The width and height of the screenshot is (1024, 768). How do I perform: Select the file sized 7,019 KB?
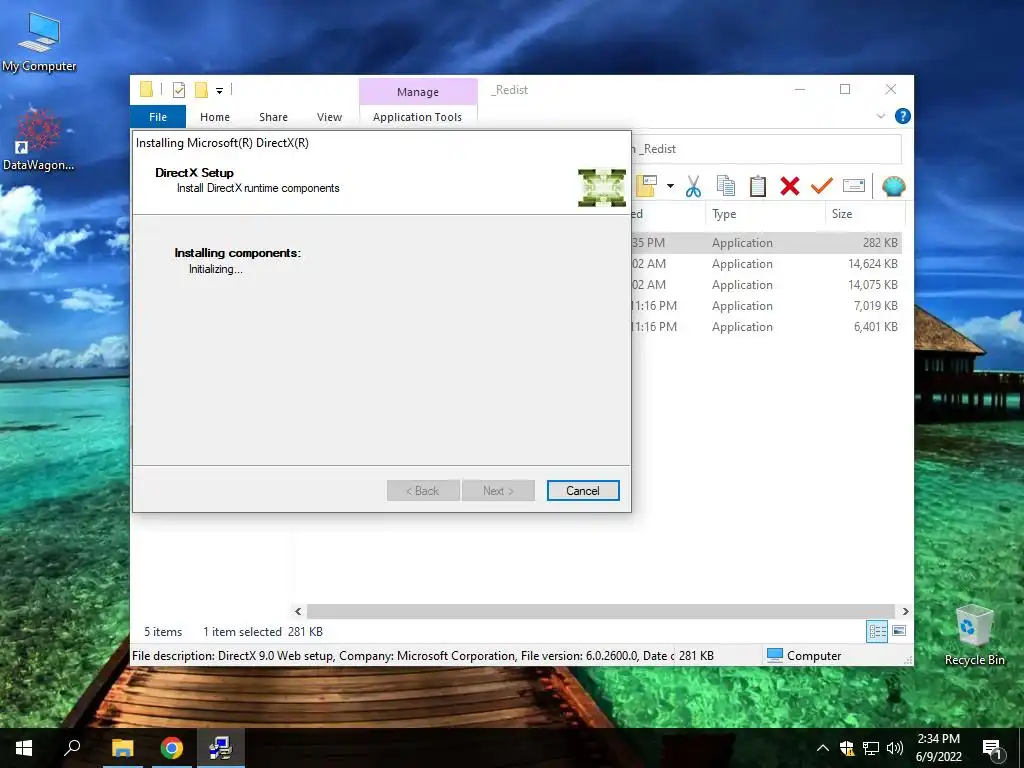tap(767, 306)
